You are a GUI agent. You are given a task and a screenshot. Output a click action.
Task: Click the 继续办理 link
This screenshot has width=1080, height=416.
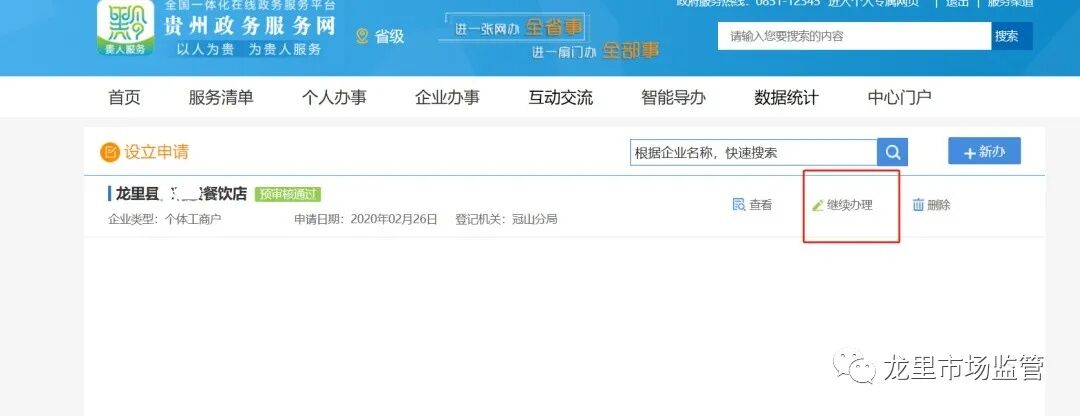[849, 205]
